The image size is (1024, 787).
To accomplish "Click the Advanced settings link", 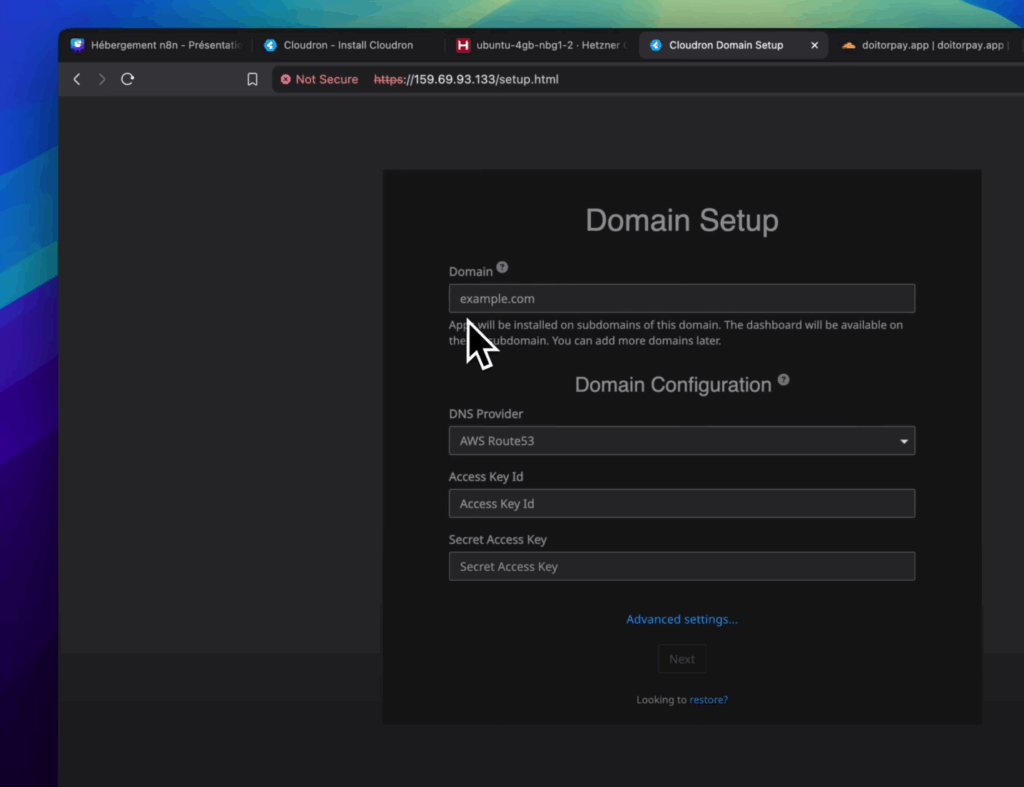I will (681, 619).
